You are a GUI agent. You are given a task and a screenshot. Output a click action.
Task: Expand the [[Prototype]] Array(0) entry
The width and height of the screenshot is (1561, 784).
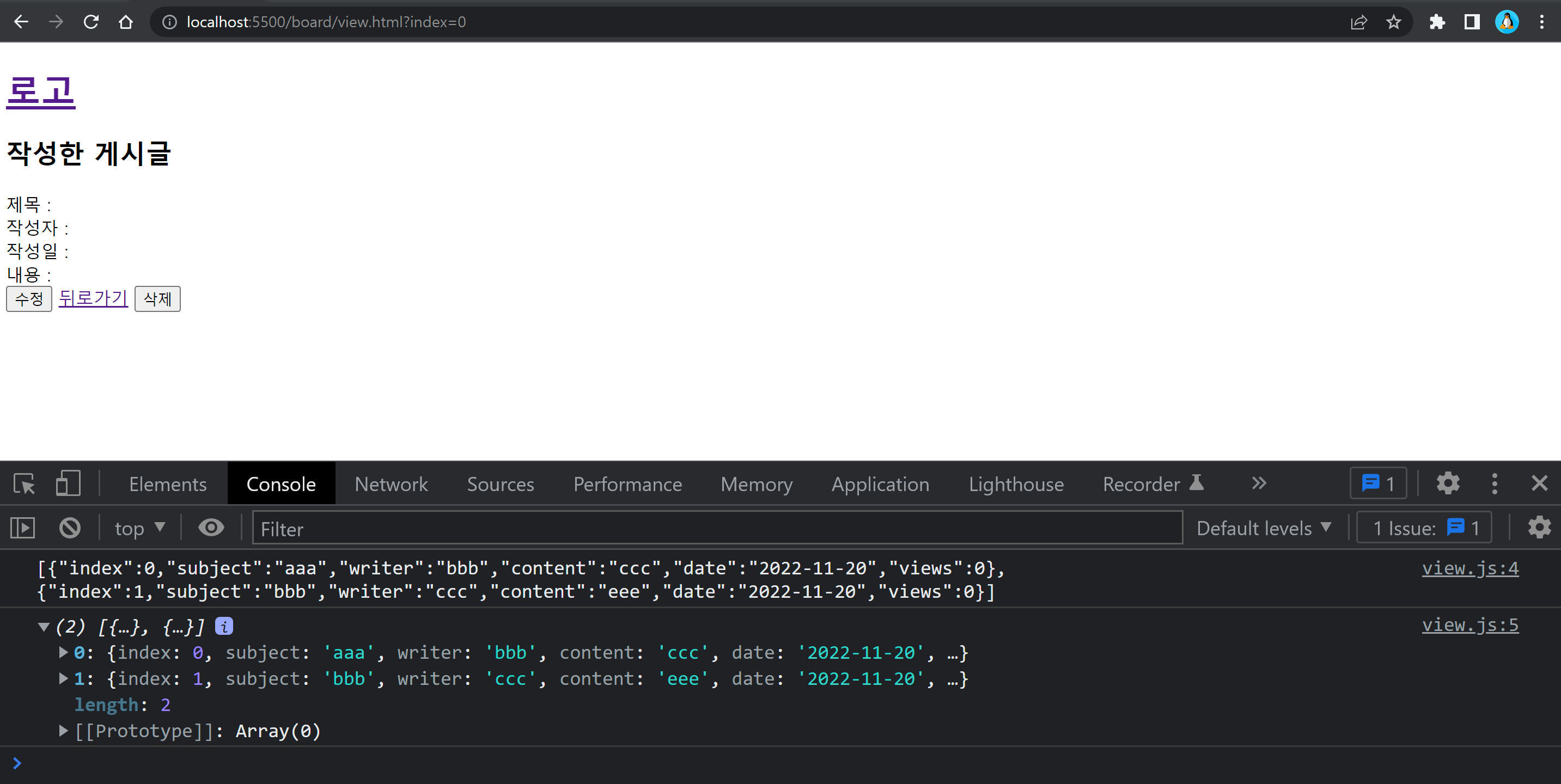(63, 731)
